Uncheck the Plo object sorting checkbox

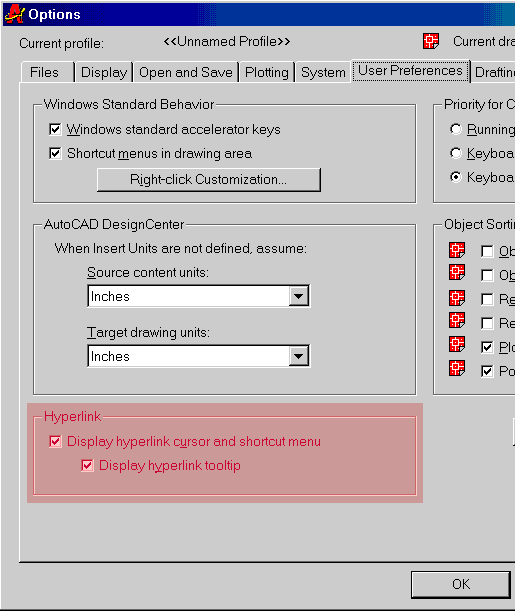point(487,347)
